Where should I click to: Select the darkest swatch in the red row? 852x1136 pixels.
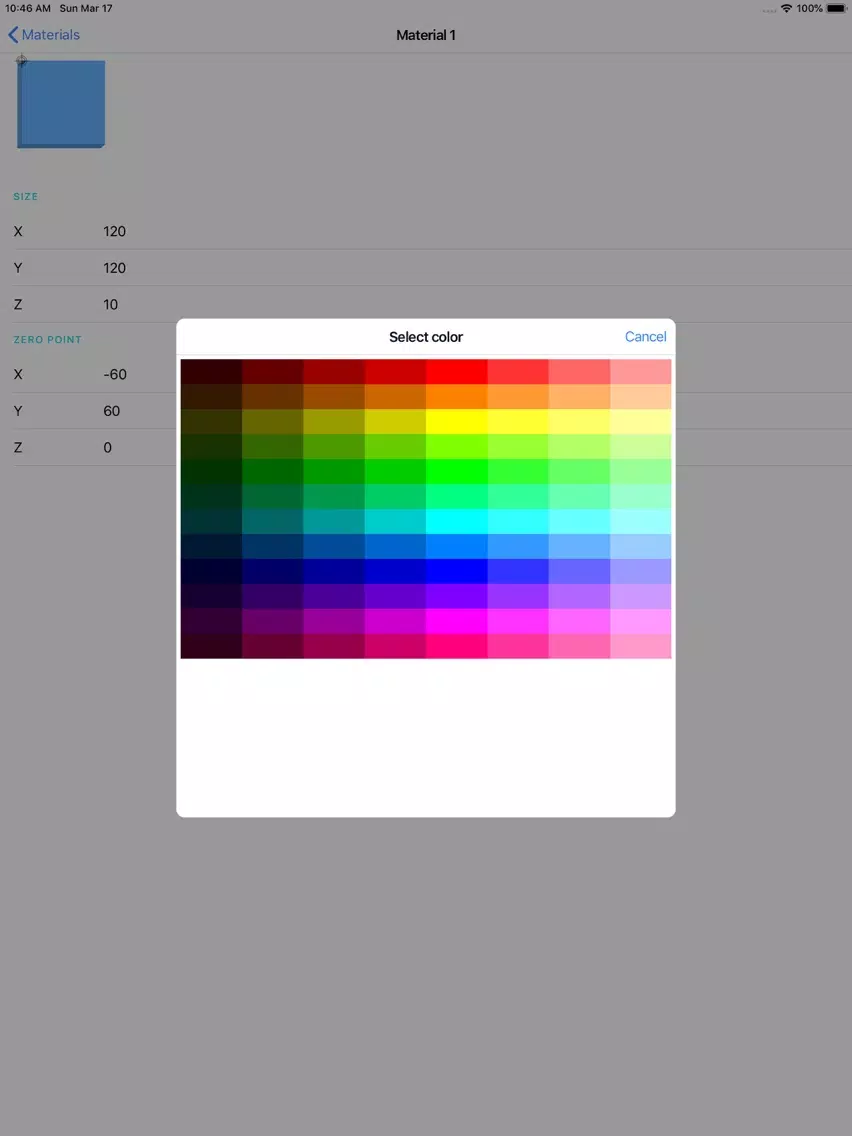[x=211, y=372]
